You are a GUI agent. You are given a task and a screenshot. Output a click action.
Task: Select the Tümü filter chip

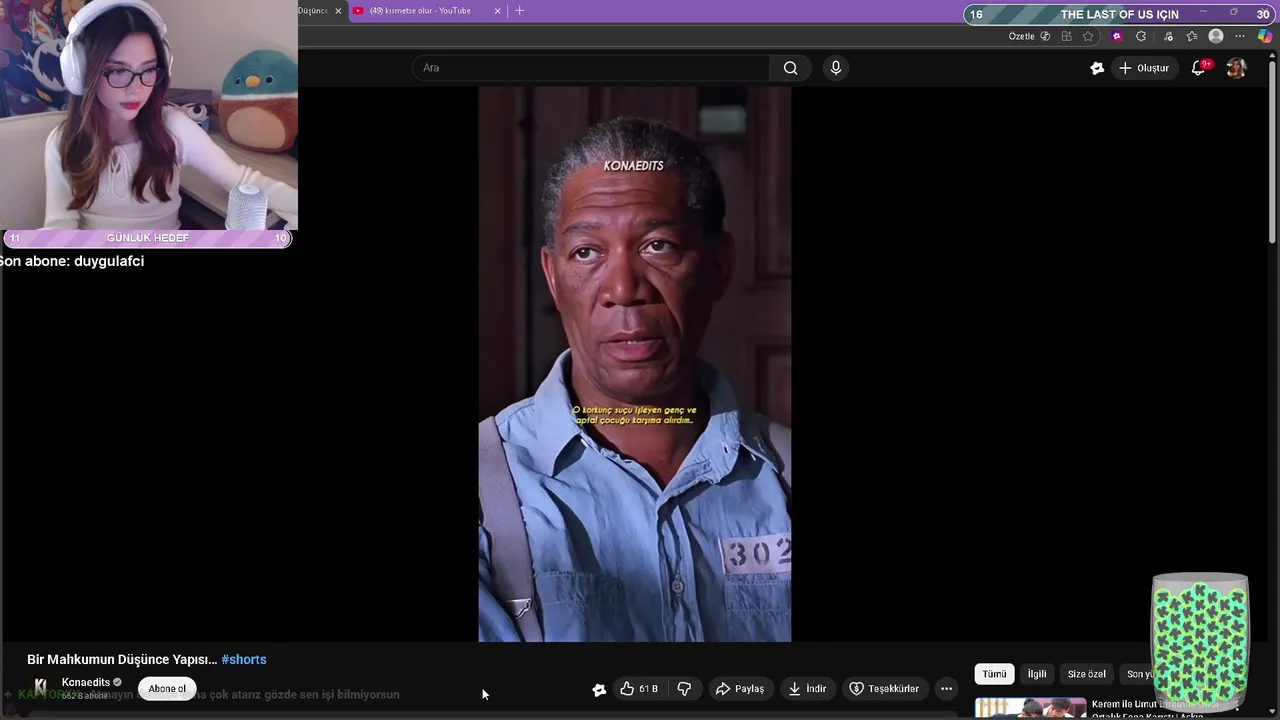point(994,674)
